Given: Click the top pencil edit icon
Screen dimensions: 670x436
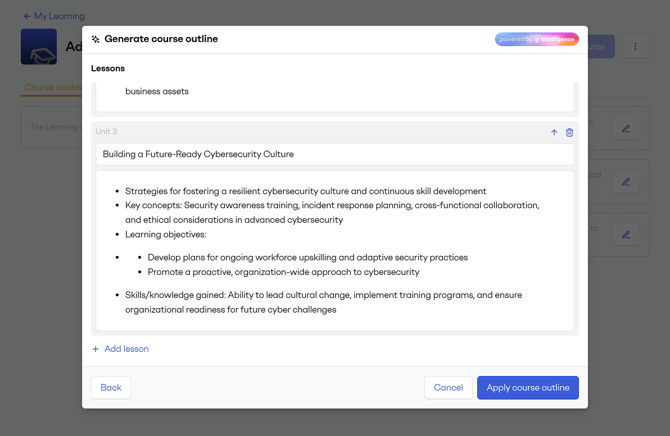Looking at the screenshot, I should pyautogui.click(x=626, y=129).
